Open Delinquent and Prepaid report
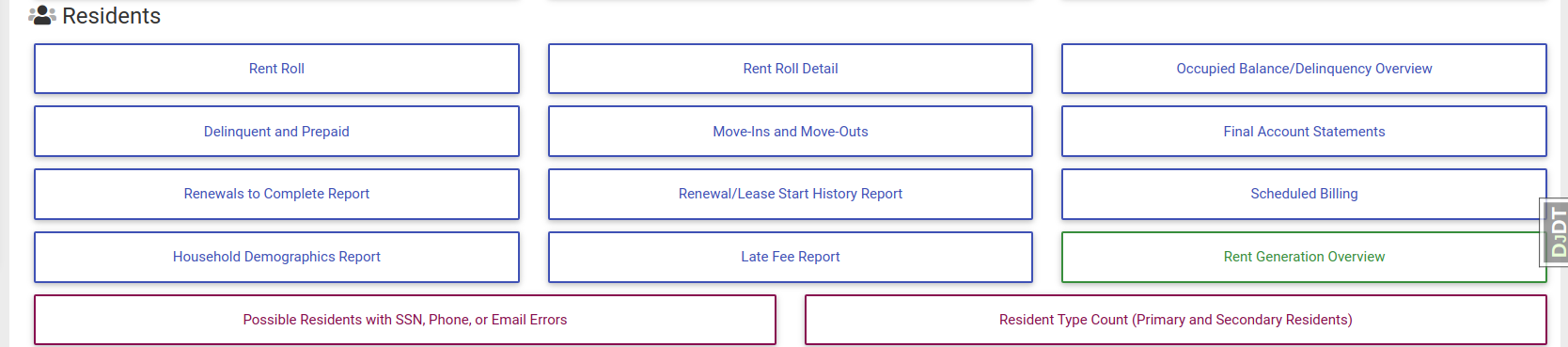 [x=276, y=132]
